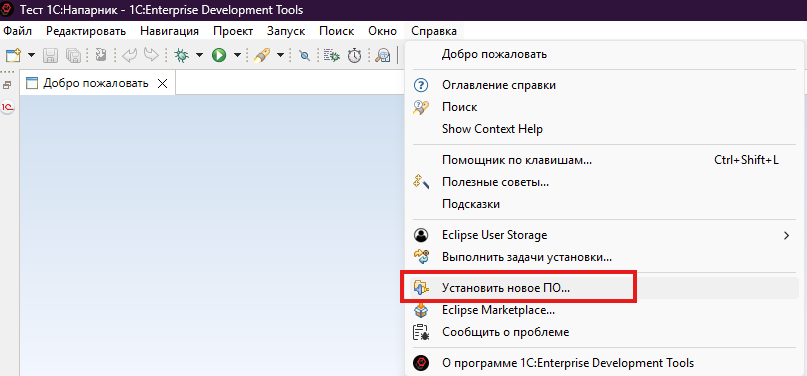Click the magnifier search icon in toolbar
This screenshot has width=807, height=376.
coord(383,55)
